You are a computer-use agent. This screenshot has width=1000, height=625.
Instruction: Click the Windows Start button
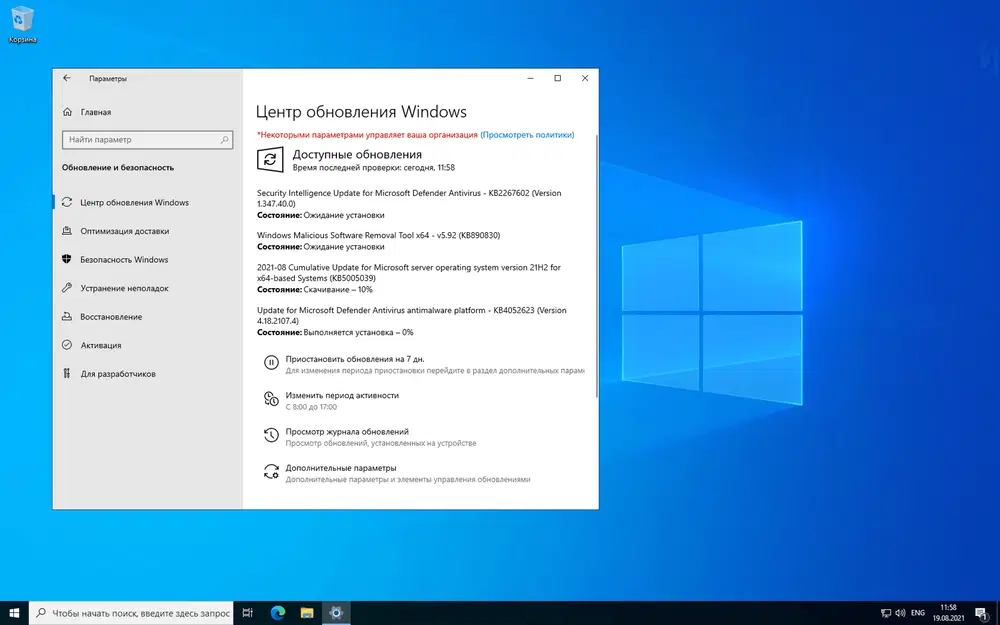click(x=15, y=612)
